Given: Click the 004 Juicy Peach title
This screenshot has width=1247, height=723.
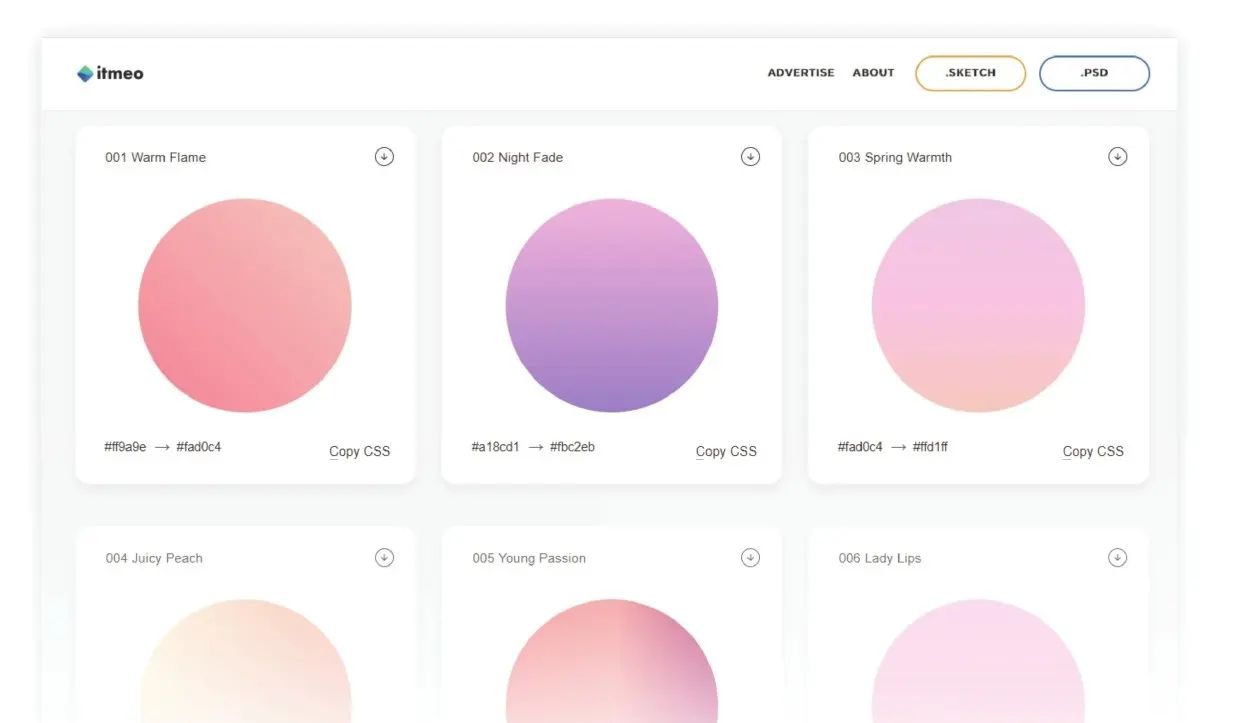Looking at the screenshot, I should pyautogui.click(x=154, y=558).
